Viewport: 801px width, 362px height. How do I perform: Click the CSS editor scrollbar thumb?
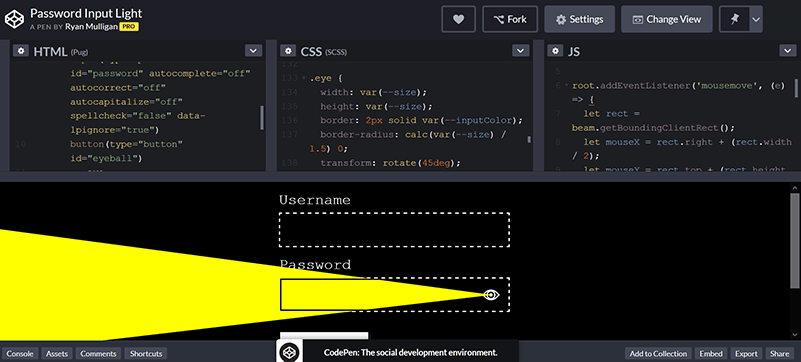[529, 139]
